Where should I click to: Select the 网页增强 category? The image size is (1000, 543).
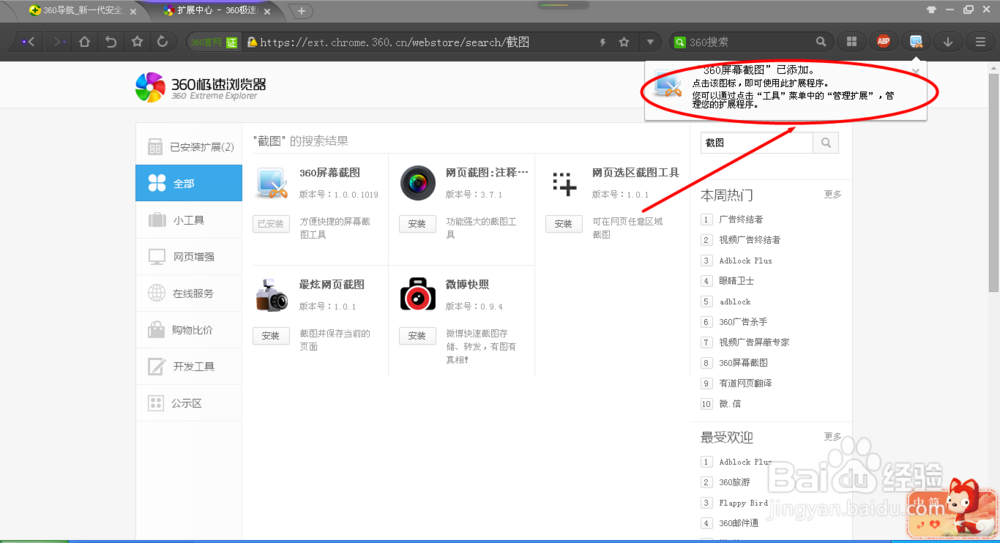pos(189,257)
